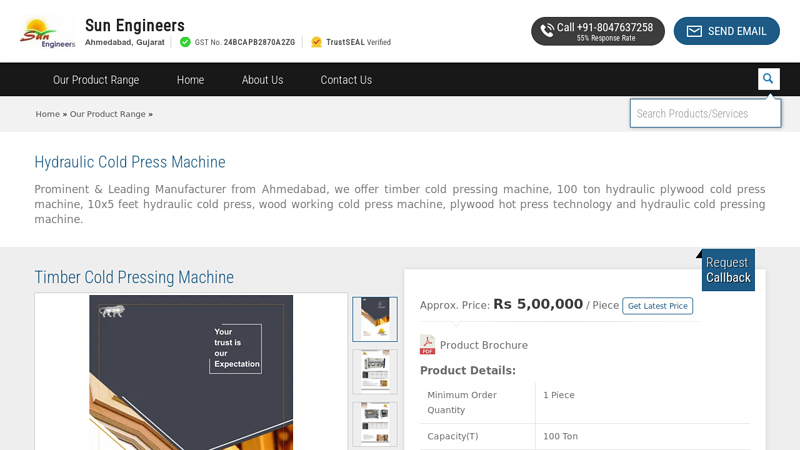The width and height of the screenshot is (800, 450).
Task: Select third product thumbnail
Action: (x=375, y=424)
